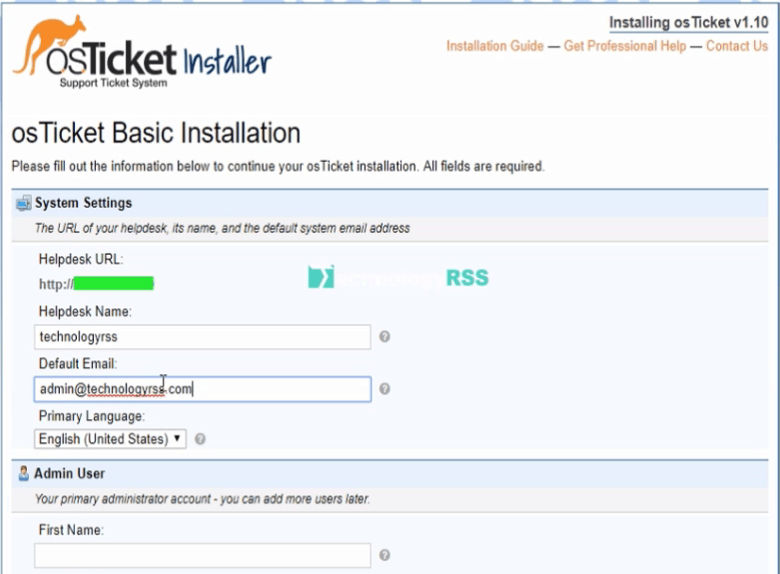
Task: Click the Admin User person icon
Action: click(x=23, y=473)
